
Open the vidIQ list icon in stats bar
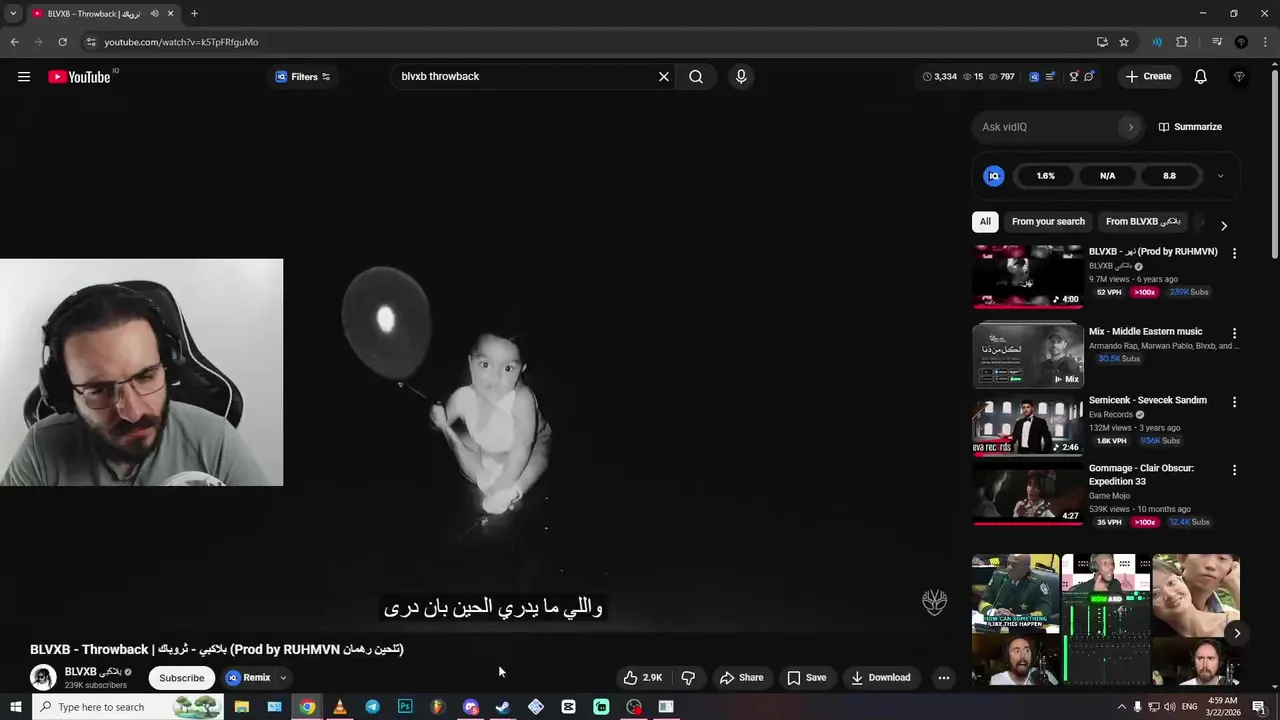point(1050,77)
